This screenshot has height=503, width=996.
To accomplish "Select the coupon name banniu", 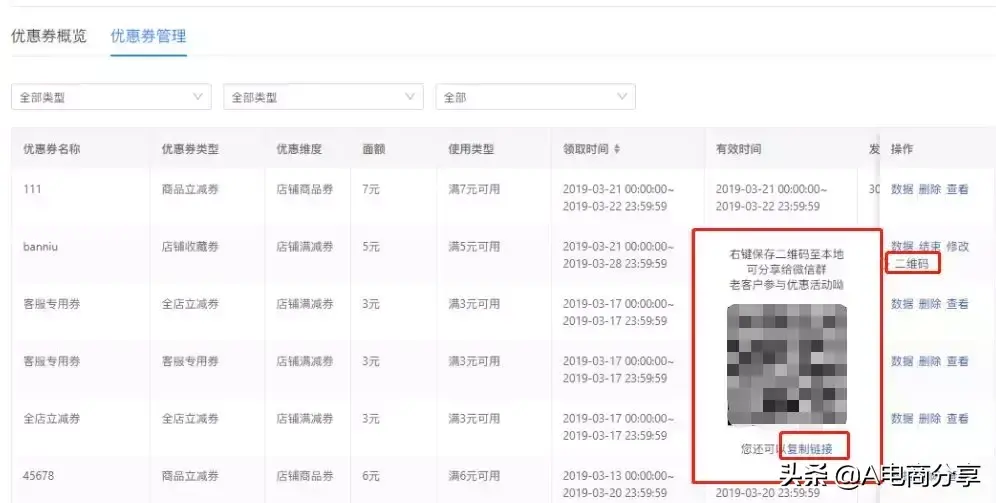I will 41,246.
